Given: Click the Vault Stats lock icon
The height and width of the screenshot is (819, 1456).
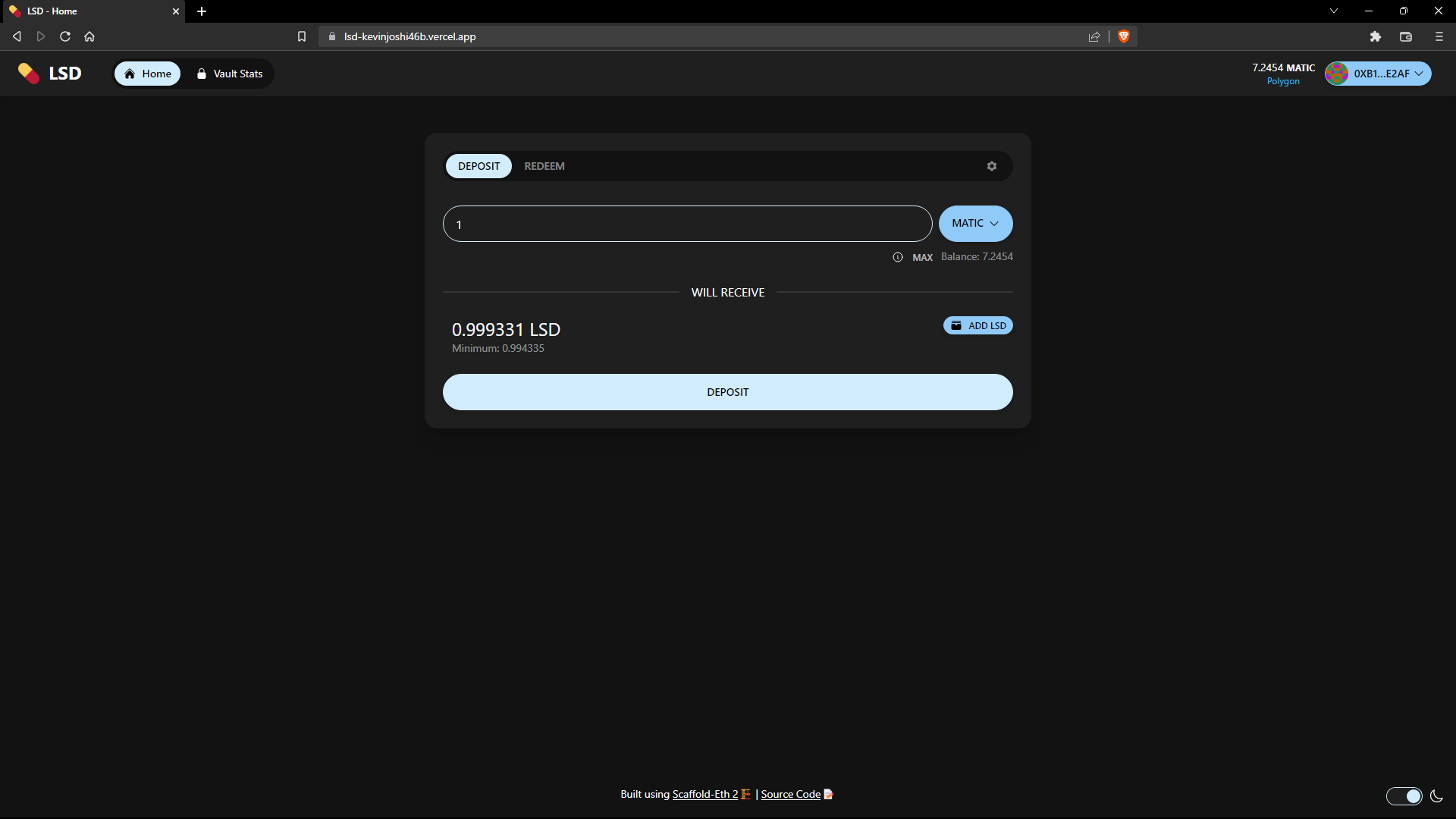Looking at the screenshot, I should pos(202,73).
